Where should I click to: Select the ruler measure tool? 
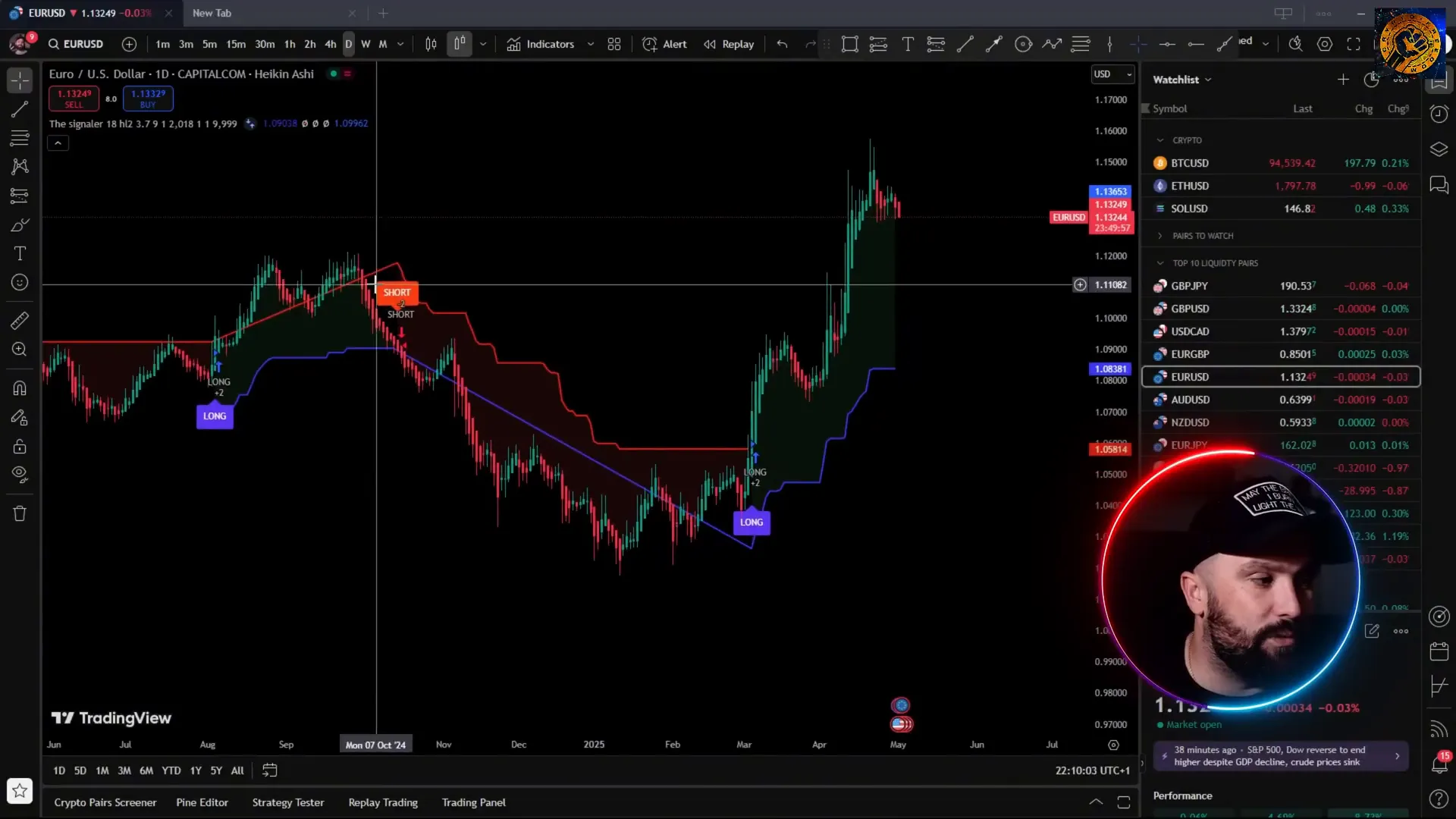20,321
